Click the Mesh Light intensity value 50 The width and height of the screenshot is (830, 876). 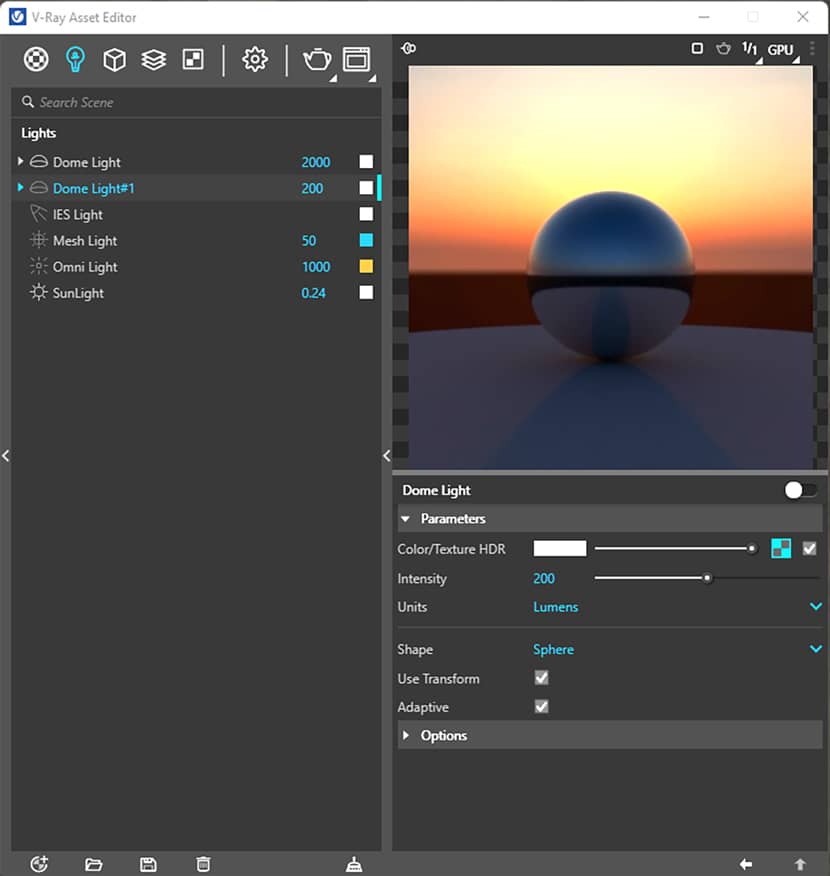[x=309, y=241]
